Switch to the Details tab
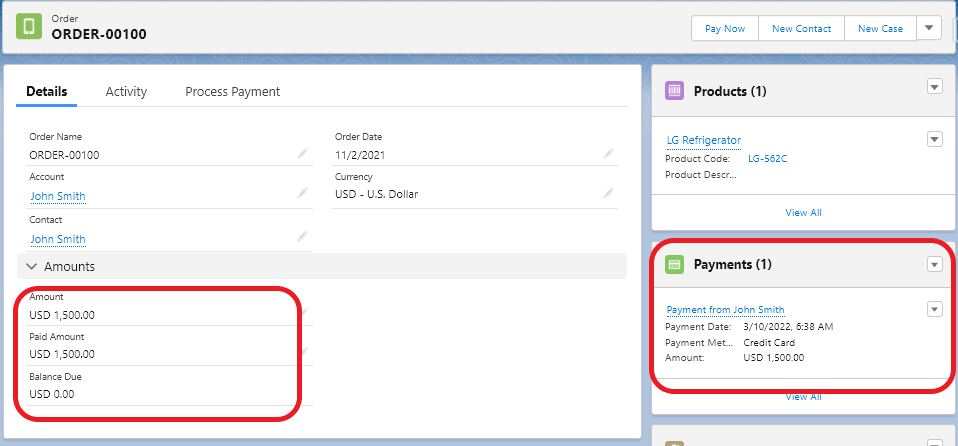958x446 pixels. coord(46,92)
